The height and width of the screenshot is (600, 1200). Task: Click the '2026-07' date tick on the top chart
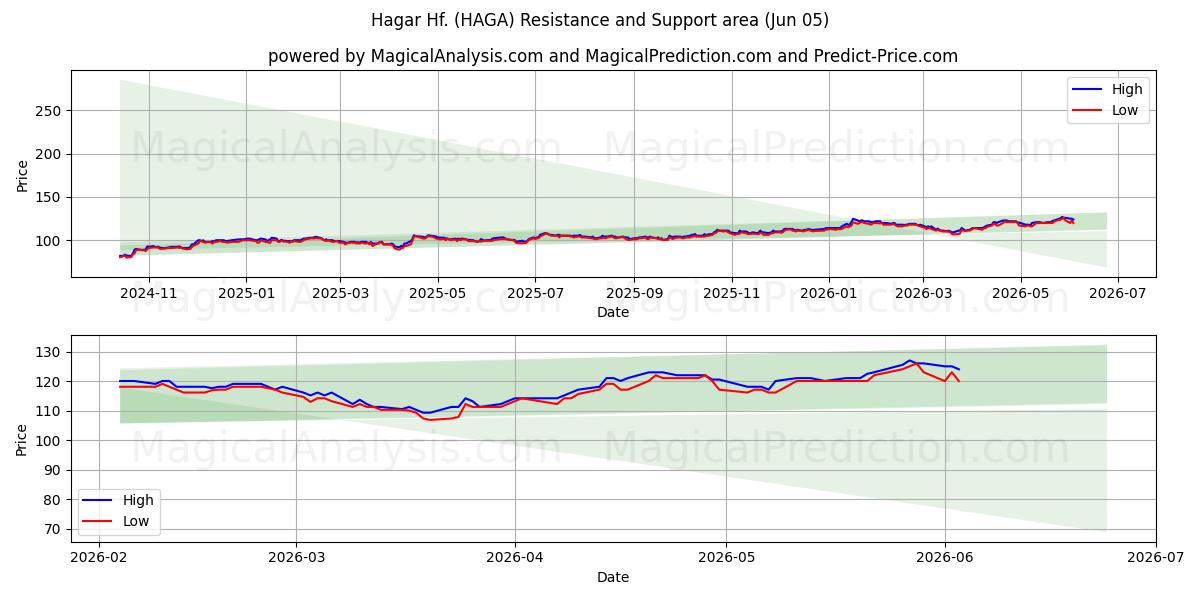[x=1117, y=294]
